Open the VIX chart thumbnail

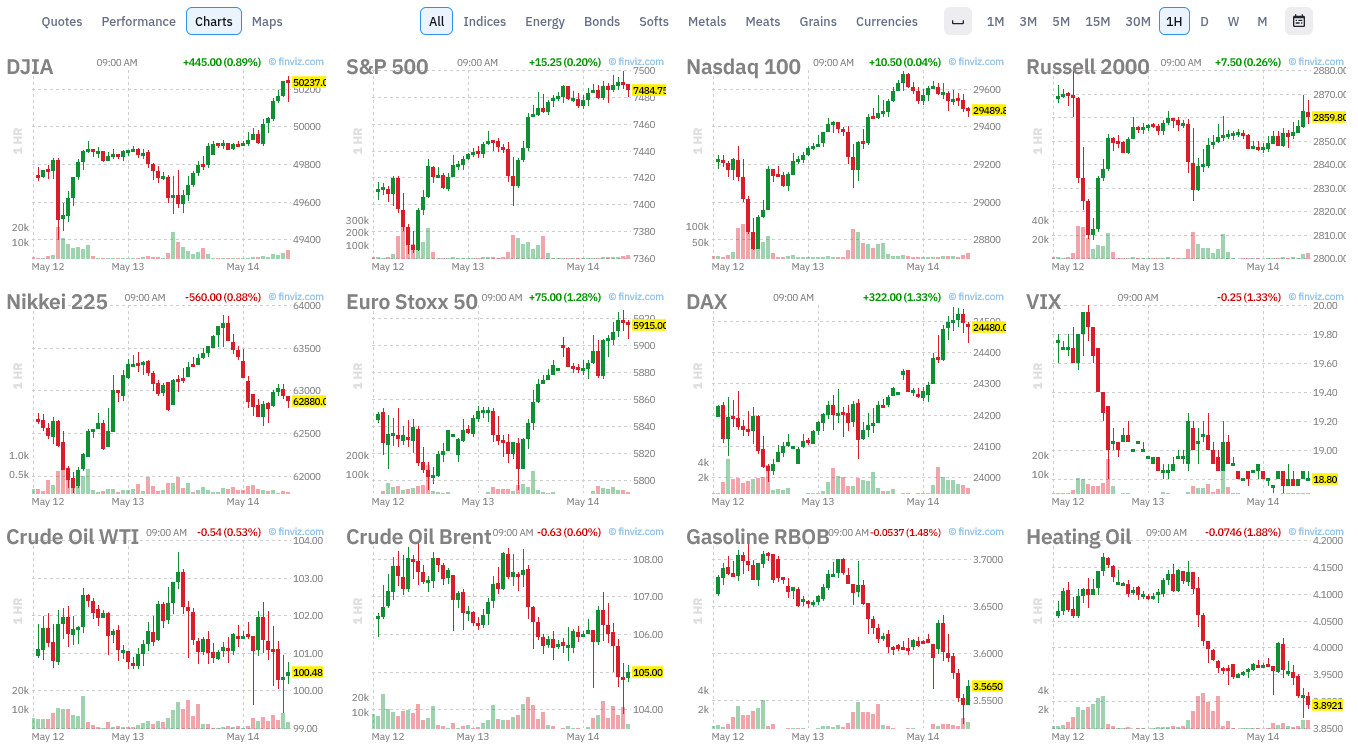pyautogui.click(x=1185, y=400)
